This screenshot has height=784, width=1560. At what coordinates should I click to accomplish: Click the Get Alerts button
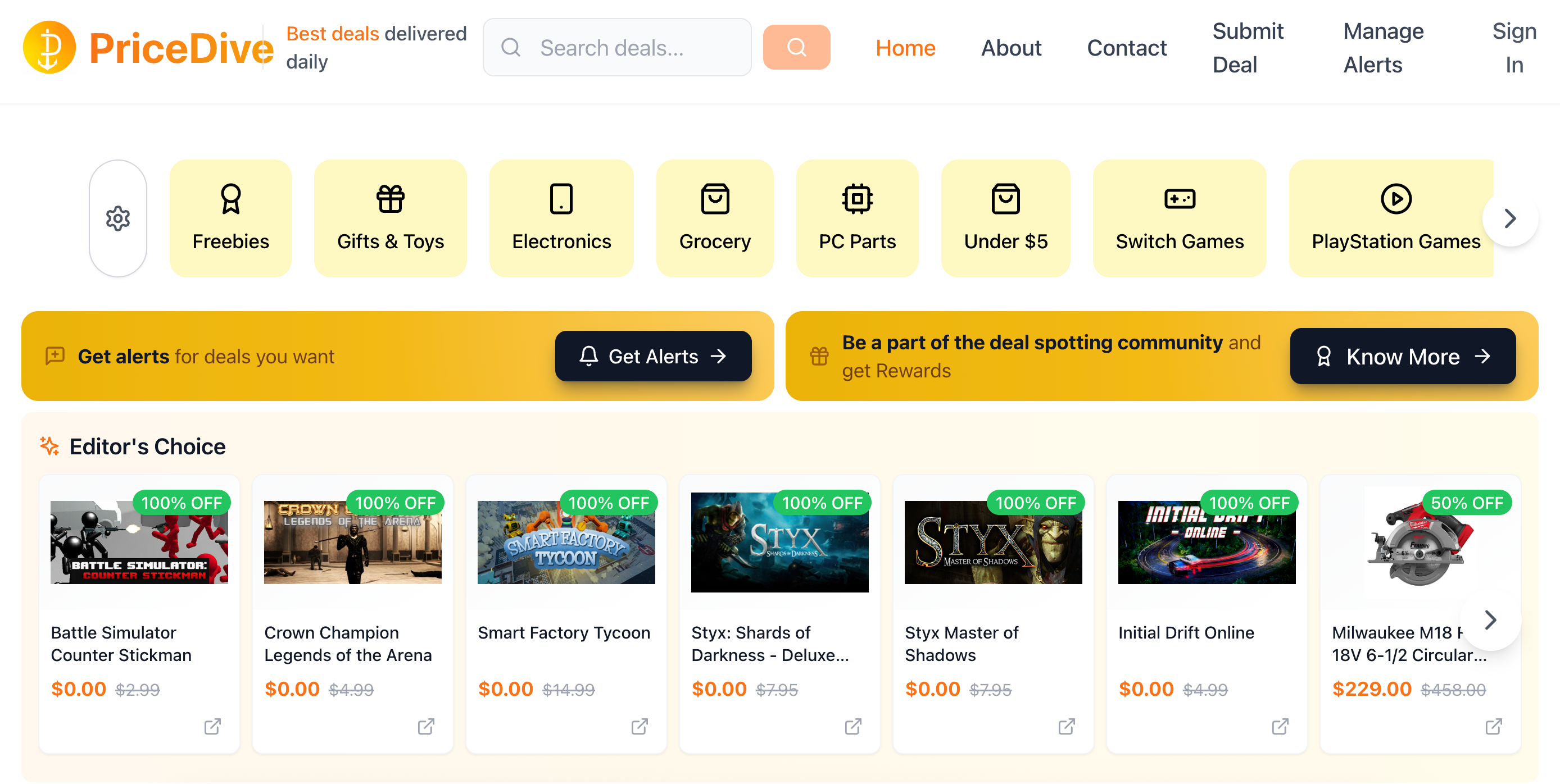[653, 356]
